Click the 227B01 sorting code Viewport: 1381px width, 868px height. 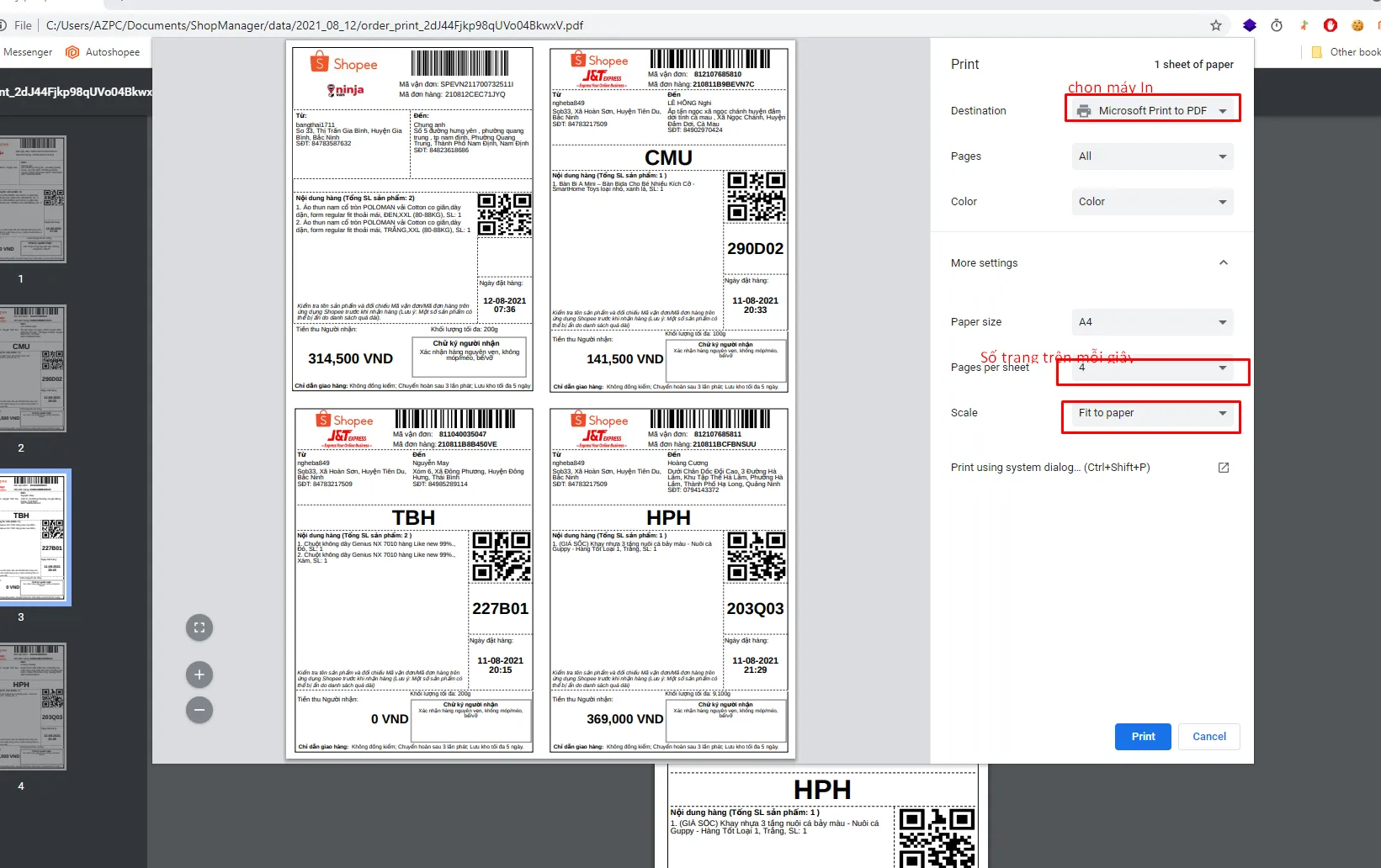pos(500,609)
